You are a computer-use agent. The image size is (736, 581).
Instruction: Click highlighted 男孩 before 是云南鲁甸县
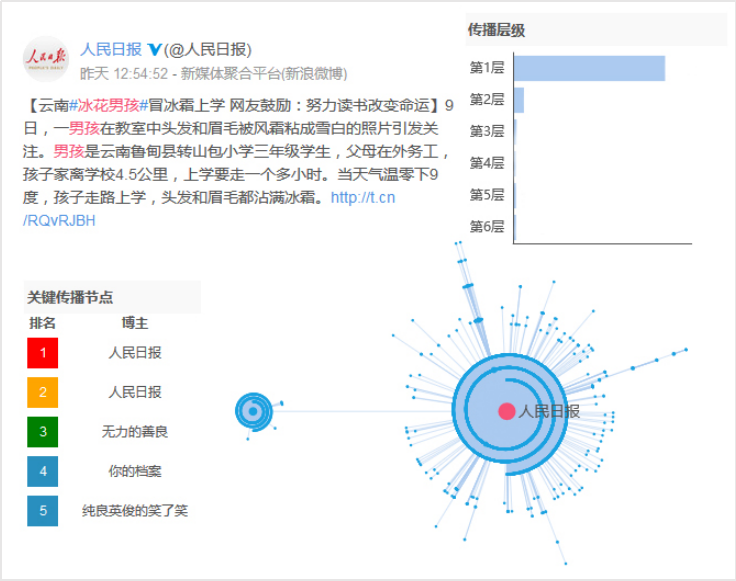point(69,152)
